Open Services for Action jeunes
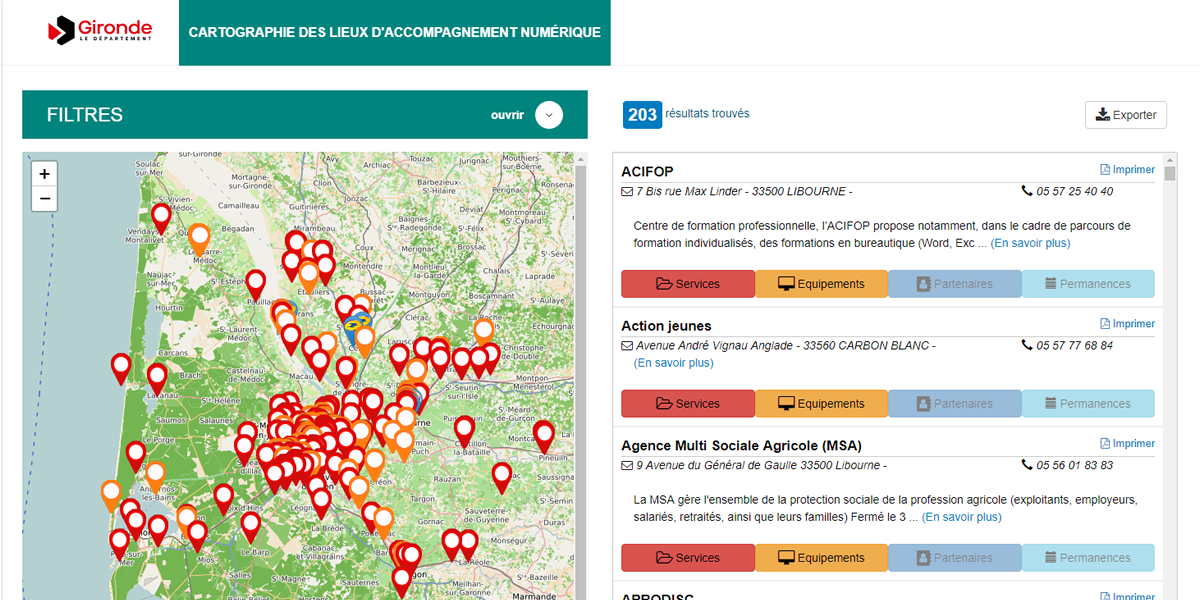The image size is (1200, 600). pos(688,404)
